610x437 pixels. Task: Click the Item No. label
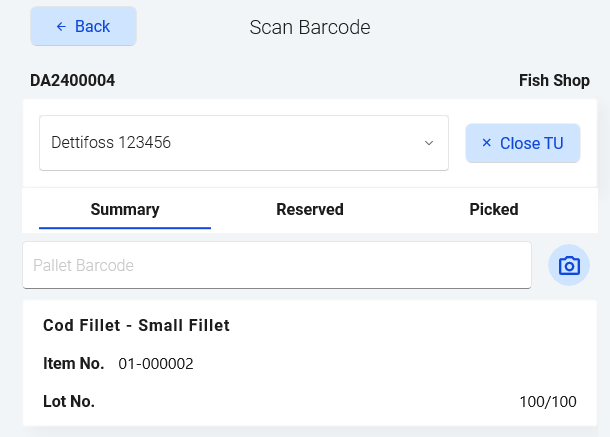[x=73, y=364]
